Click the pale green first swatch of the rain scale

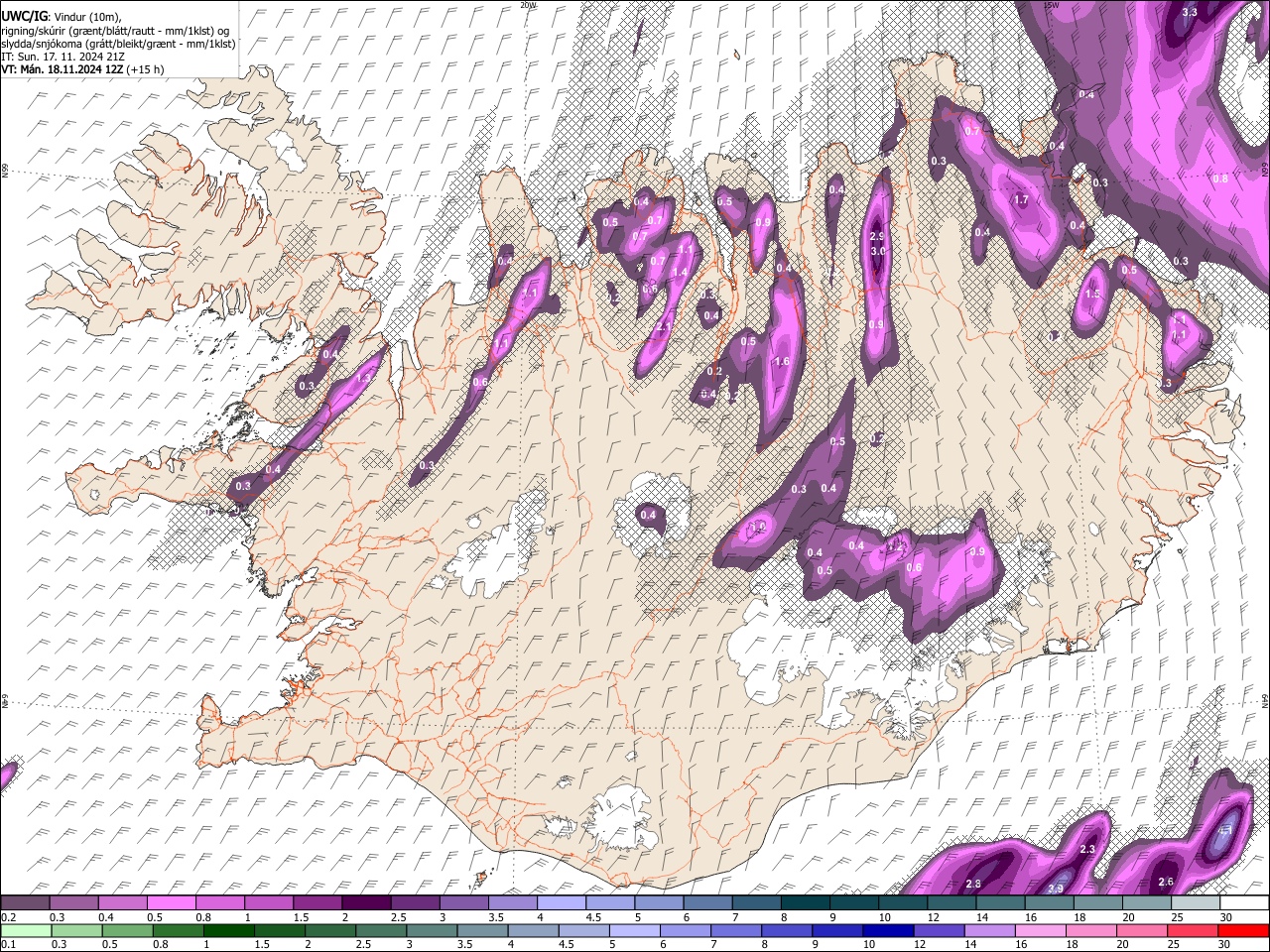[x=26, y=930]
